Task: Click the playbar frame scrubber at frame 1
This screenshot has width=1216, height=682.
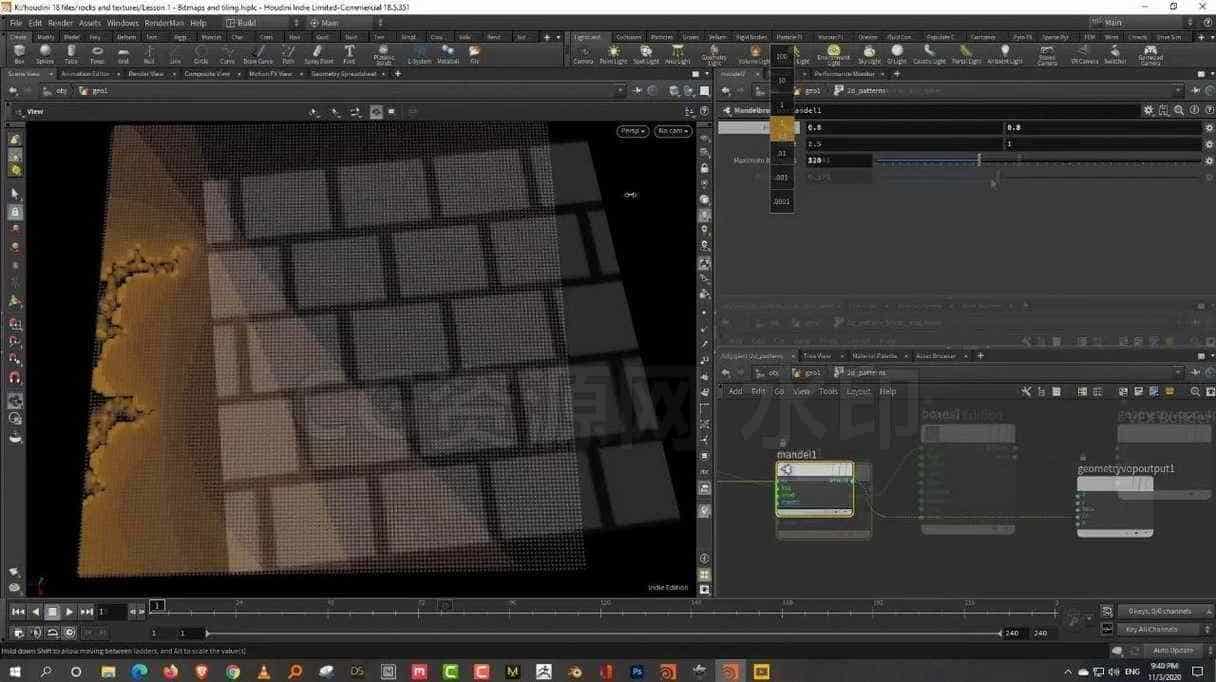Action: pos(158,605)
